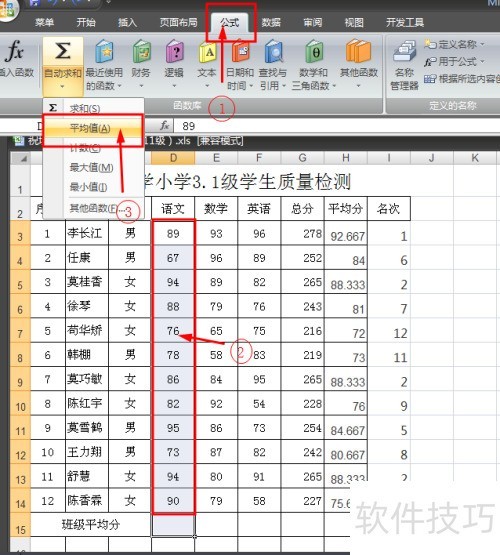
Task: Click the AutoSum sigma icon
Action: [x=63, y=51]
